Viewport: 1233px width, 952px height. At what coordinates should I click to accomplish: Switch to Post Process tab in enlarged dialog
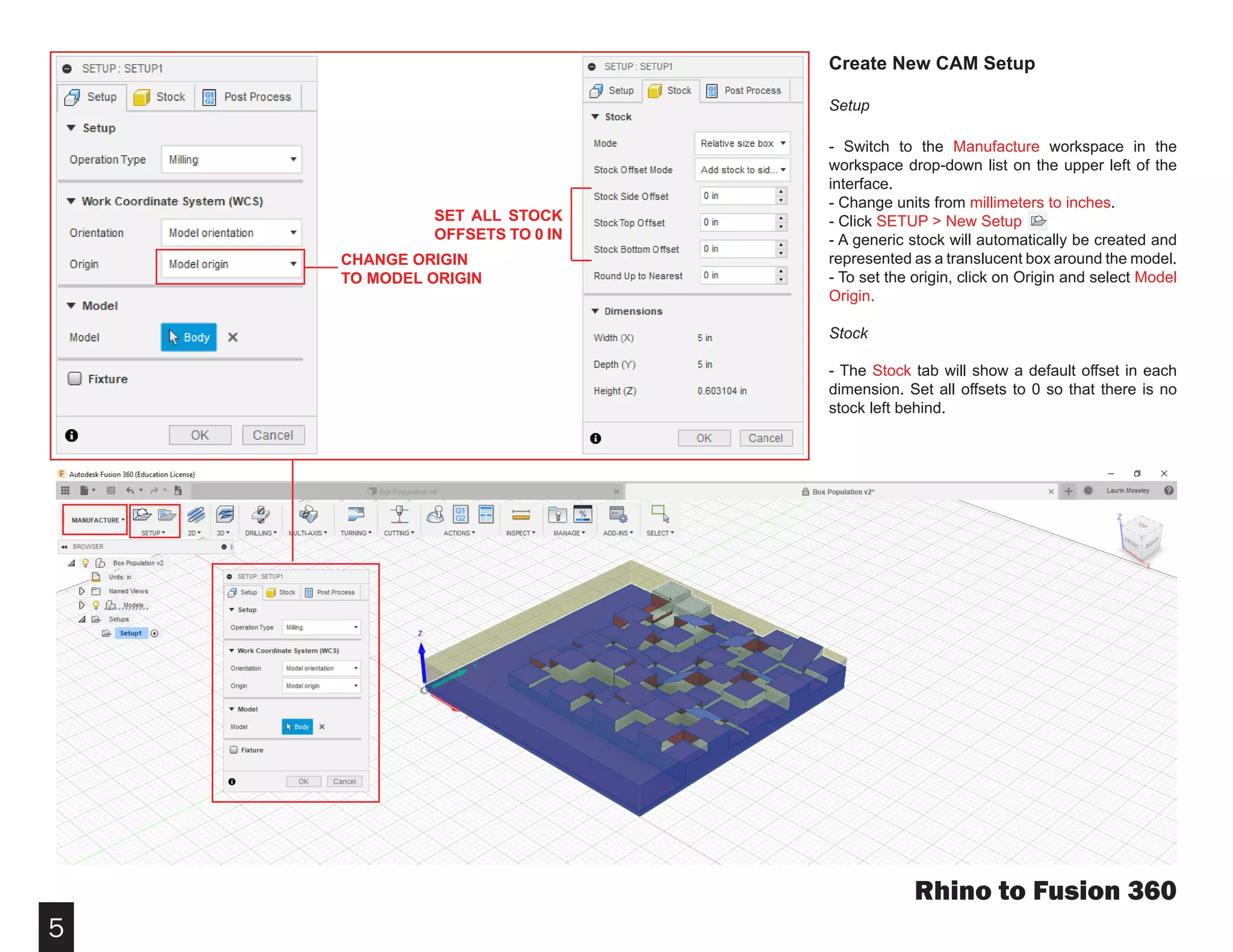click(248, 97)
